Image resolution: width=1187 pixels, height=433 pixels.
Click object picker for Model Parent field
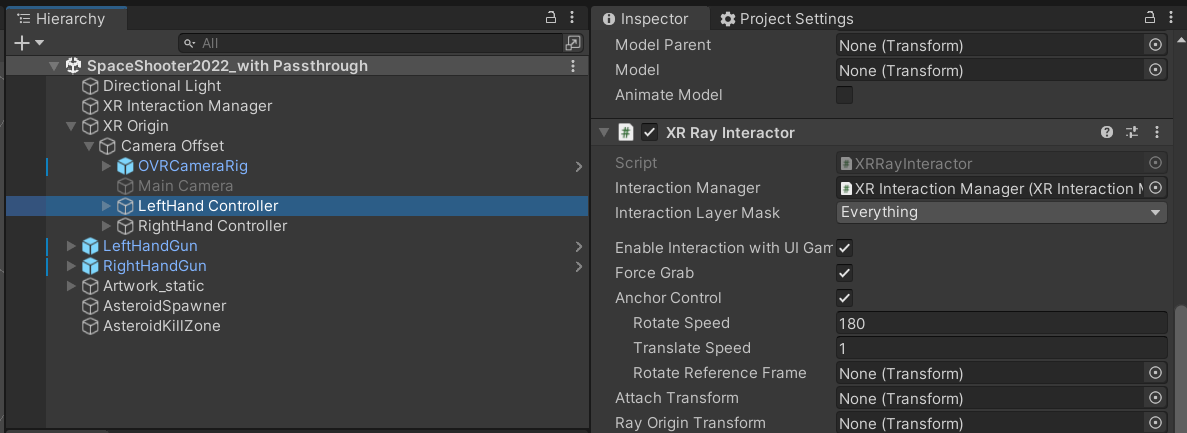[x=1155, y=45]
